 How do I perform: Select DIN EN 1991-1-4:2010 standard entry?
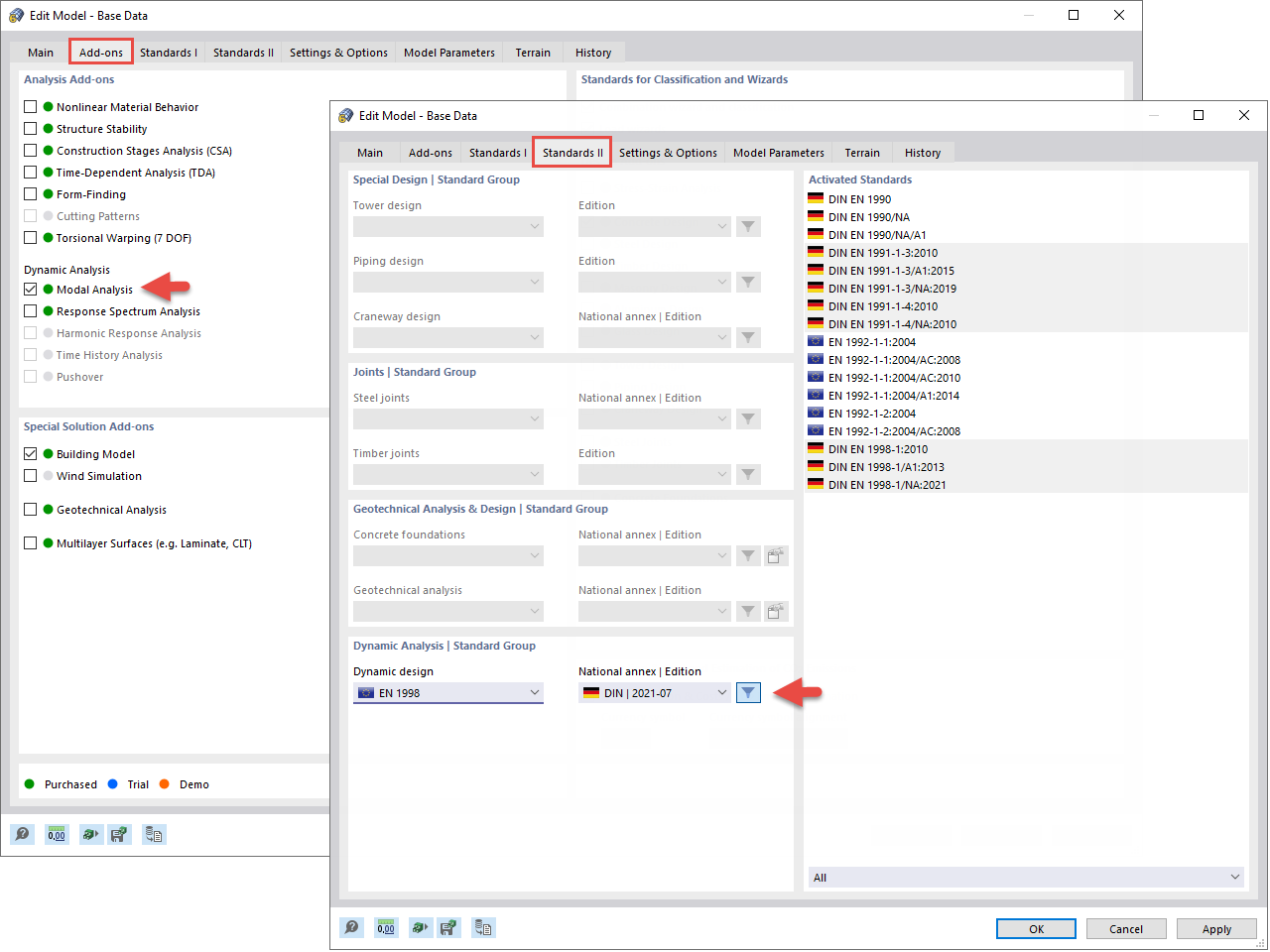[1026, 306]
